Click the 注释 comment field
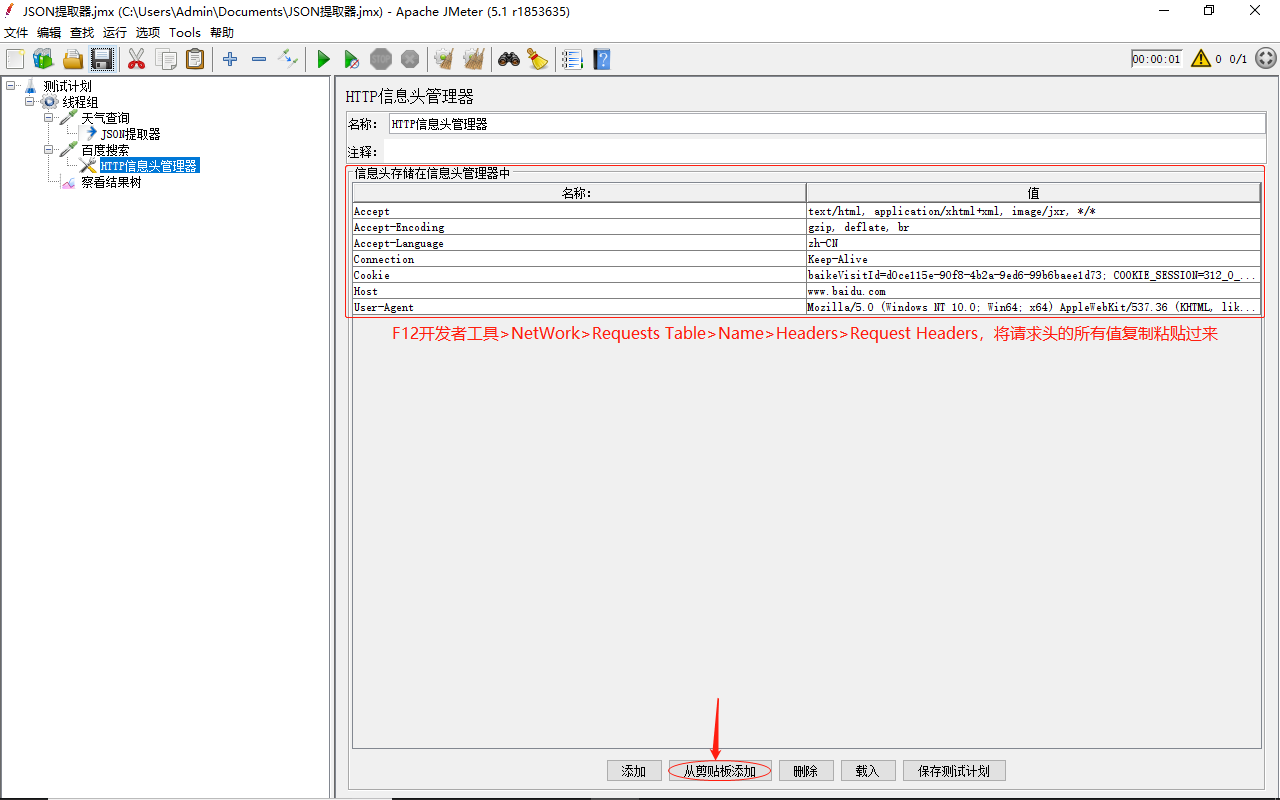The image size is (1280, 800). click(x=825, y=152)
